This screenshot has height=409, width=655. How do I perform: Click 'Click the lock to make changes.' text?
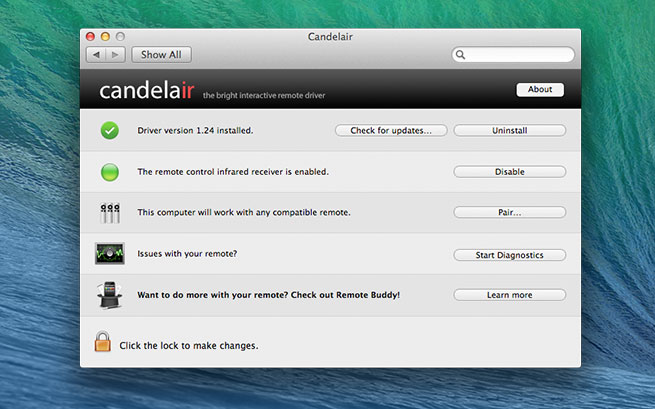(x=189, y=345)
